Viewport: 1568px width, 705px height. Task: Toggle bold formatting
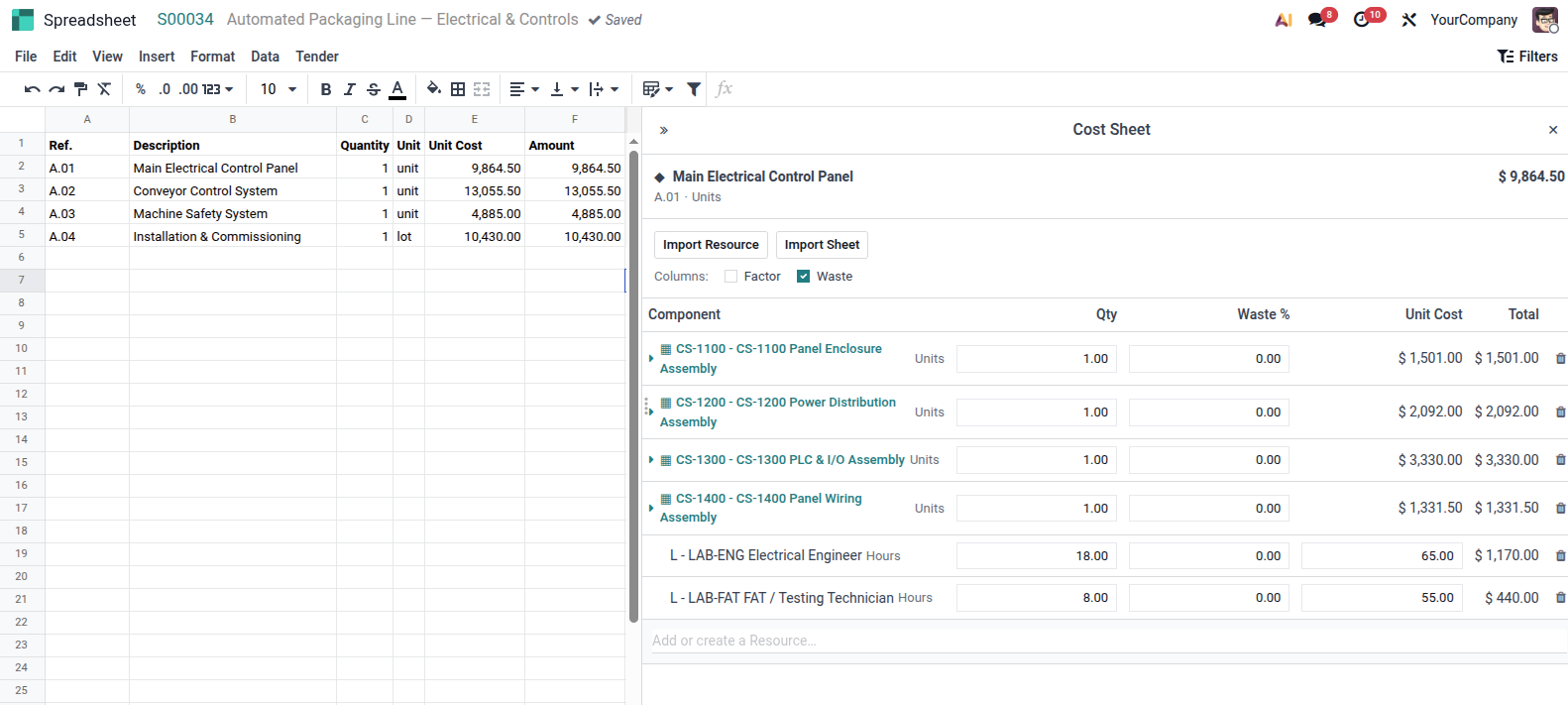point(325,89)
